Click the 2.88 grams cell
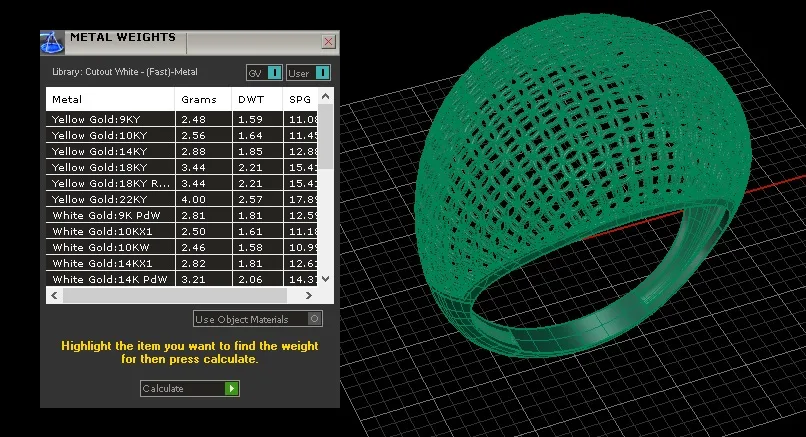806x437 pixels. tap(204, 151)
